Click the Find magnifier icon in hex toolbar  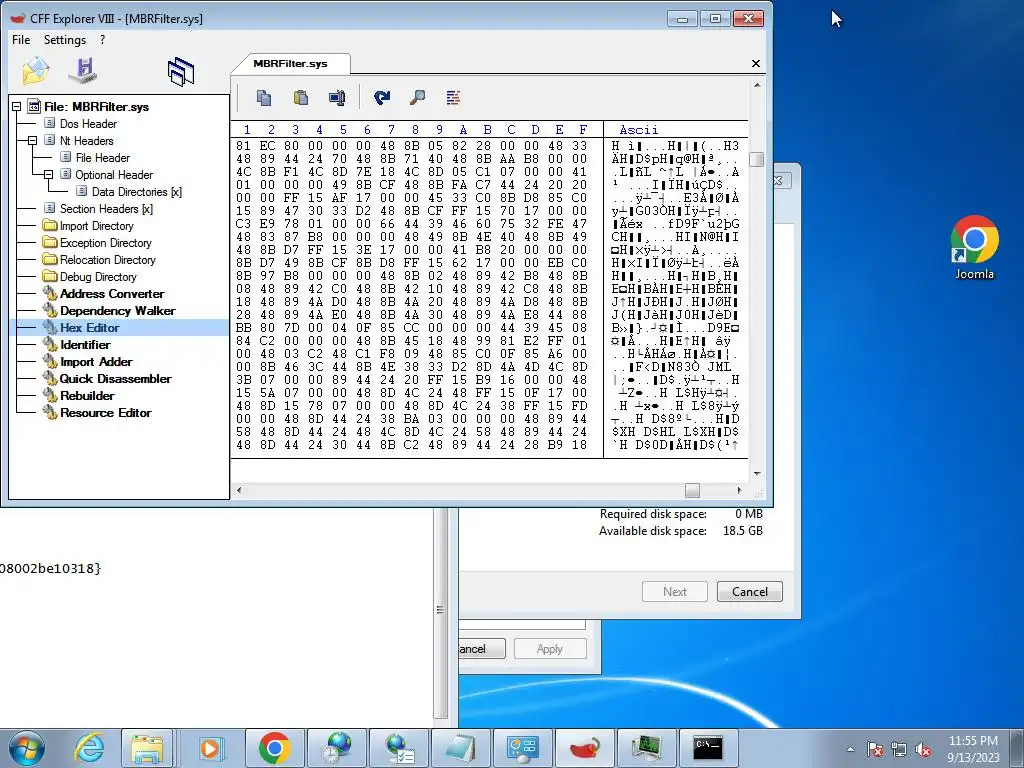click(417, 98)
